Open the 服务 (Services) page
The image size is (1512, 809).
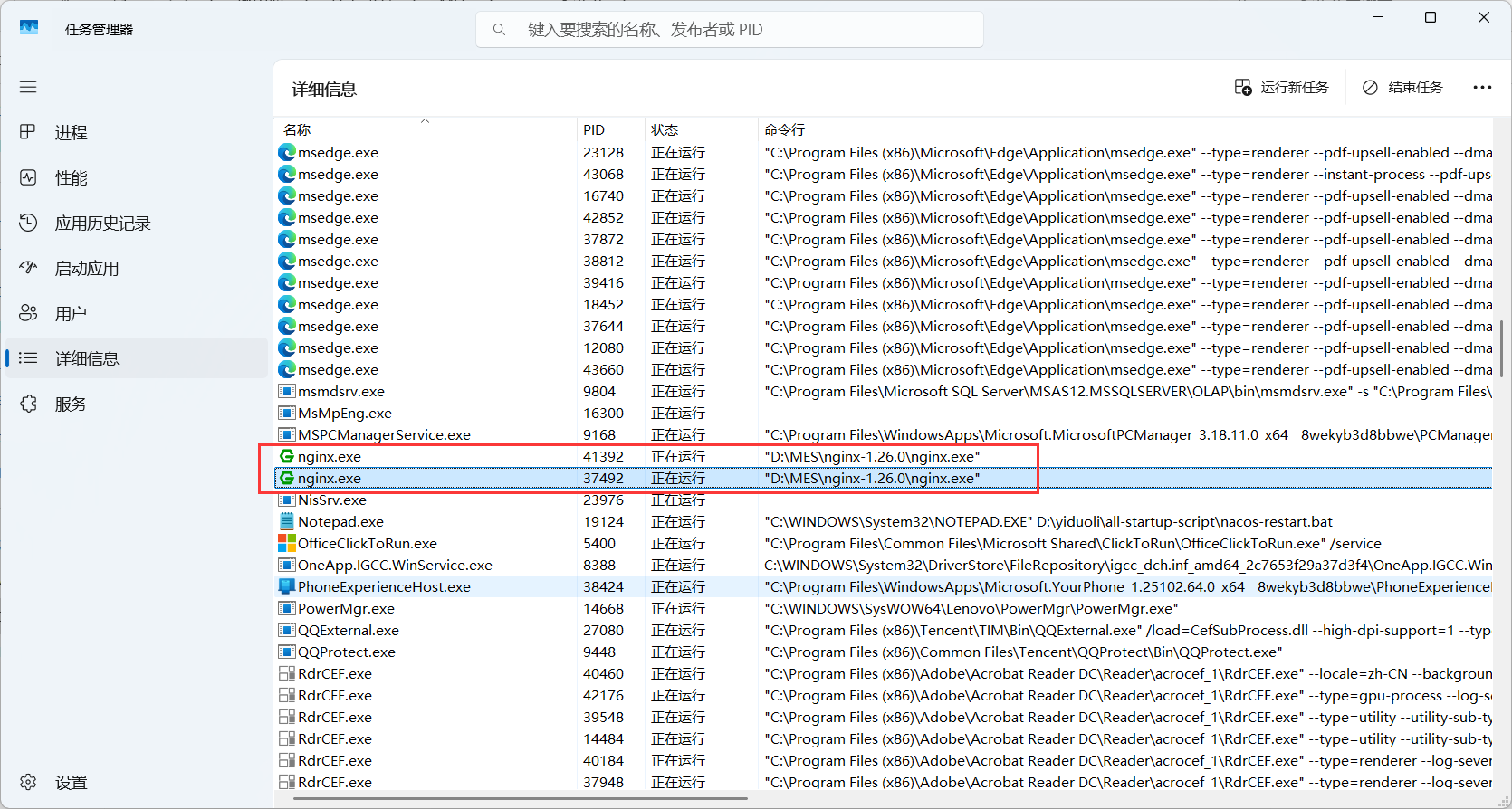pos(137,404)
